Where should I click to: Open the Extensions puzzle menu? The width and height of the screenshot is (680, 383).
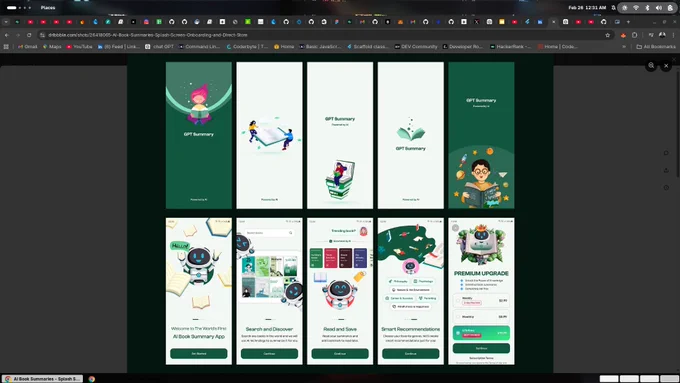tap(634, 35)
